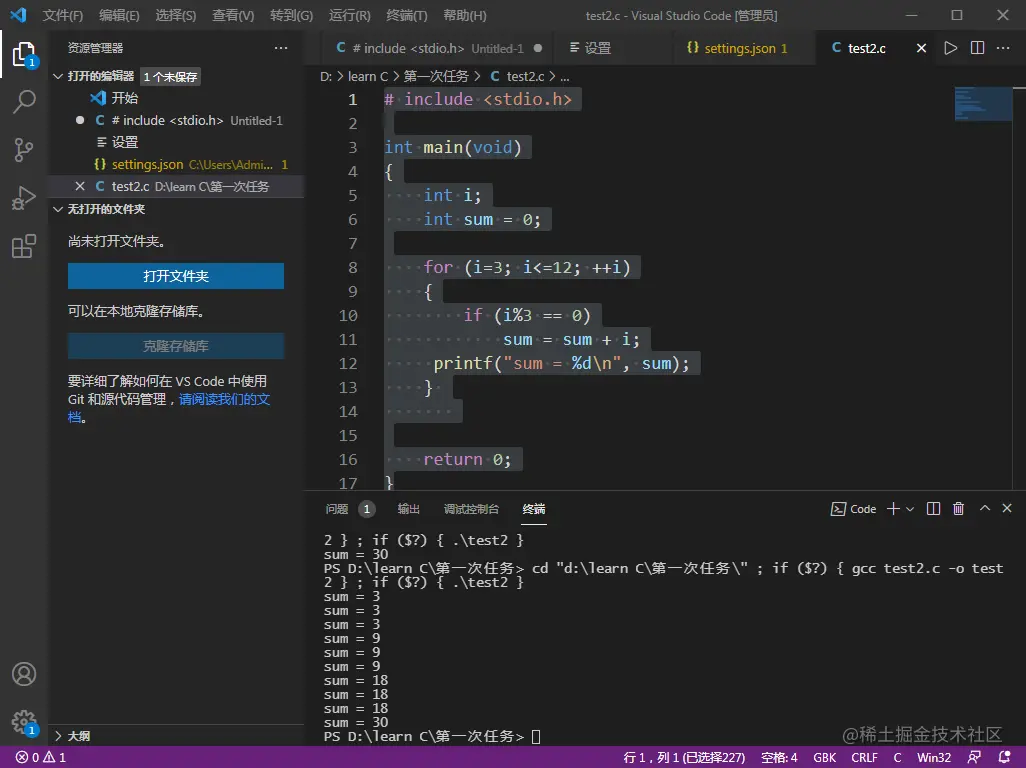Run code with the play button

(x=950, y=48)
